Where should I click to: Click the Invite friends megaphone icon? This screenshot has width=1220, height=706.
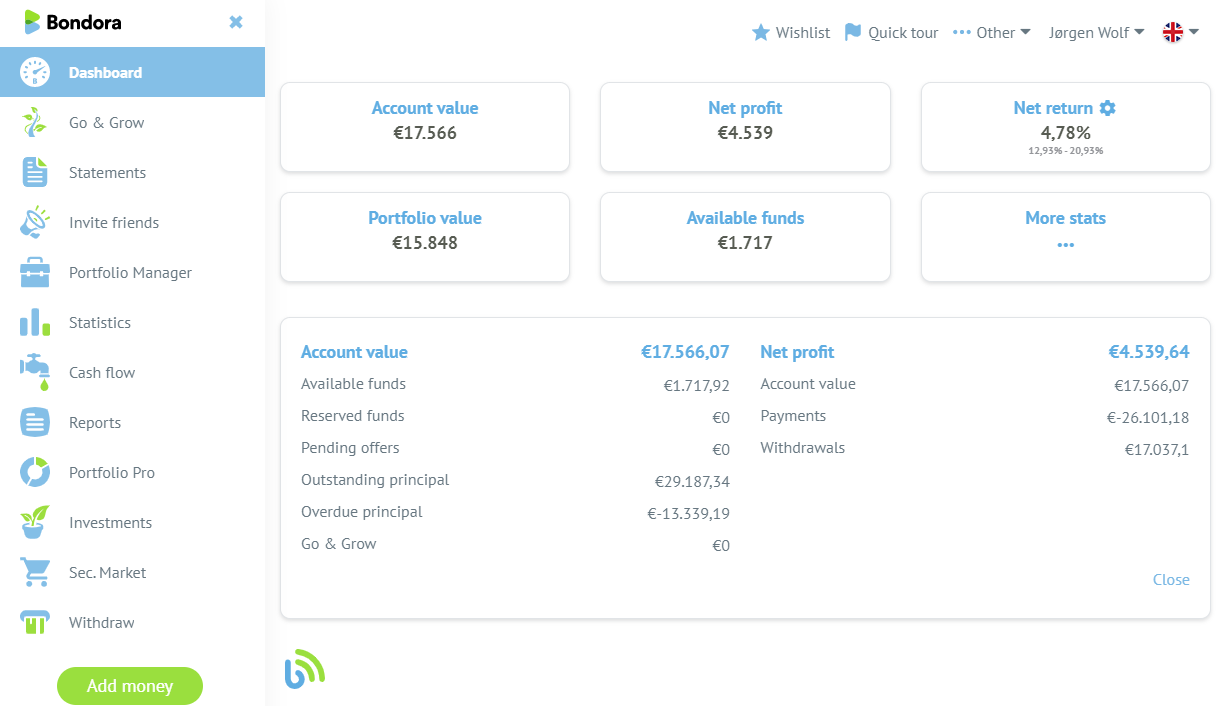35,222
